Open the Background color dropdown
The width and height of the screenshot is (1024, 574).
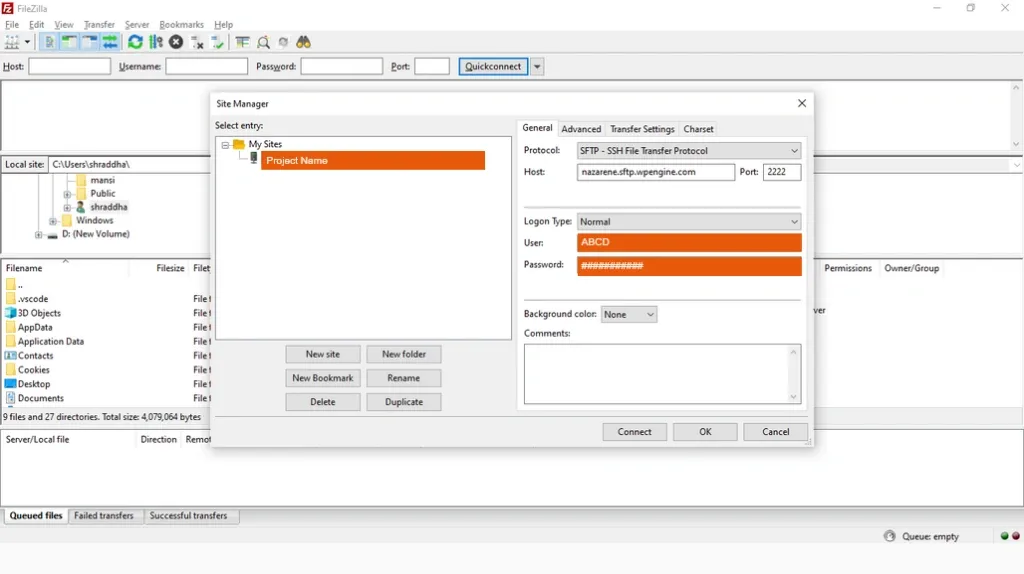(x=628, y=314)
